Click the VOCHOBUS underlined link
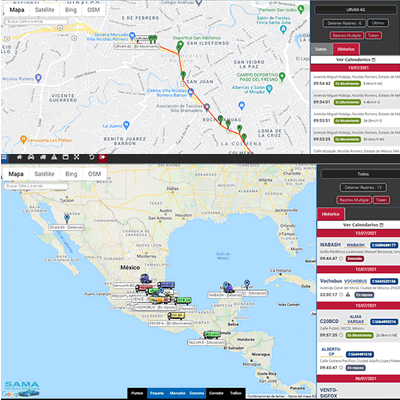Image resolution: width=400 pixels, height=400 pixels. click(x=355, y=281)
